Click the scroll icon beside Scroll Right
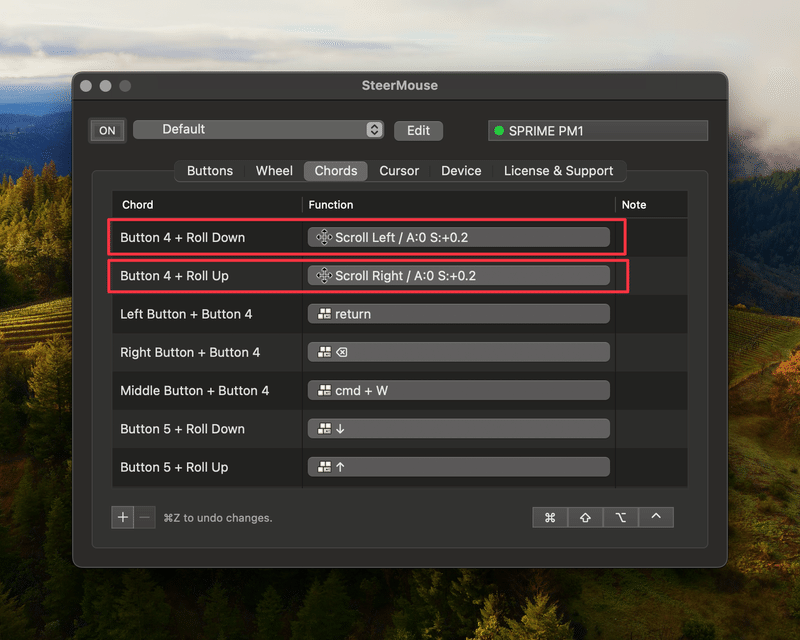 tap(324, 276)
